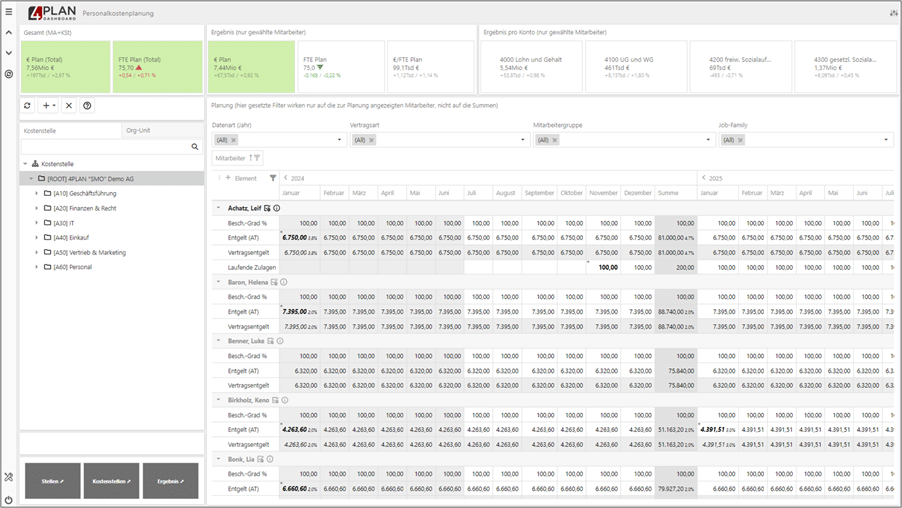Collapse the 2025 year column group
The height and width of the screenshot is (508, 902).
pyautogui.click(x=704, y=178)
